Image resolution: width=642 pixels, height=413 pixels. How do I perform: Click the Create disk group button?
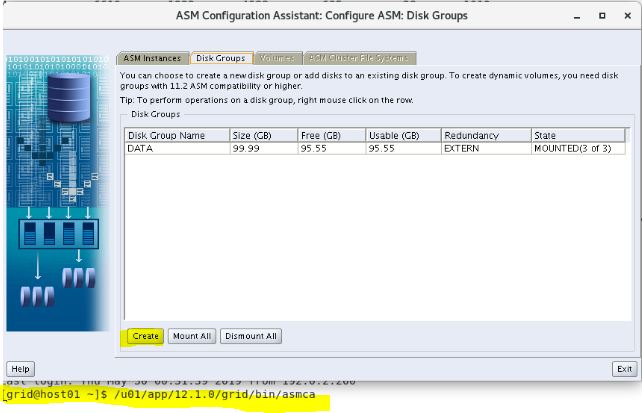pos(145,336)
